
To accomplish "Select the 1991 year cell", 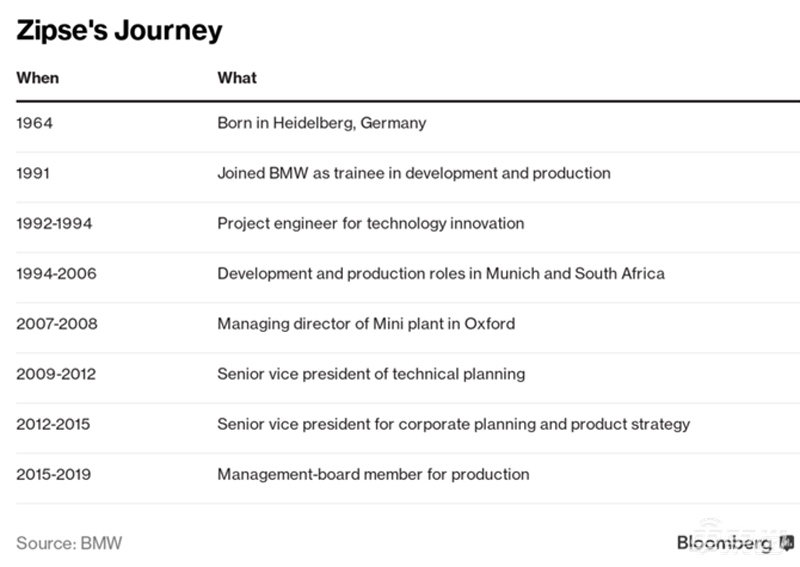I will coord(34,173).
